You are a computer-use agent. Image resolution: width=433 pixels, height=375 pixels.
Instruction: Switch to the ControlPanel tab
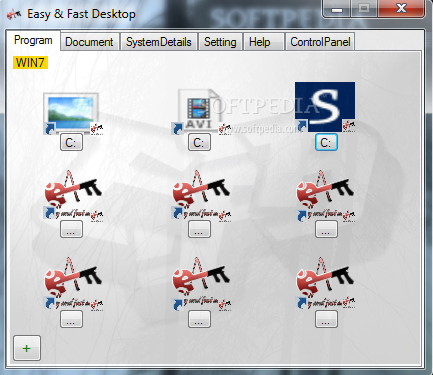320,42
